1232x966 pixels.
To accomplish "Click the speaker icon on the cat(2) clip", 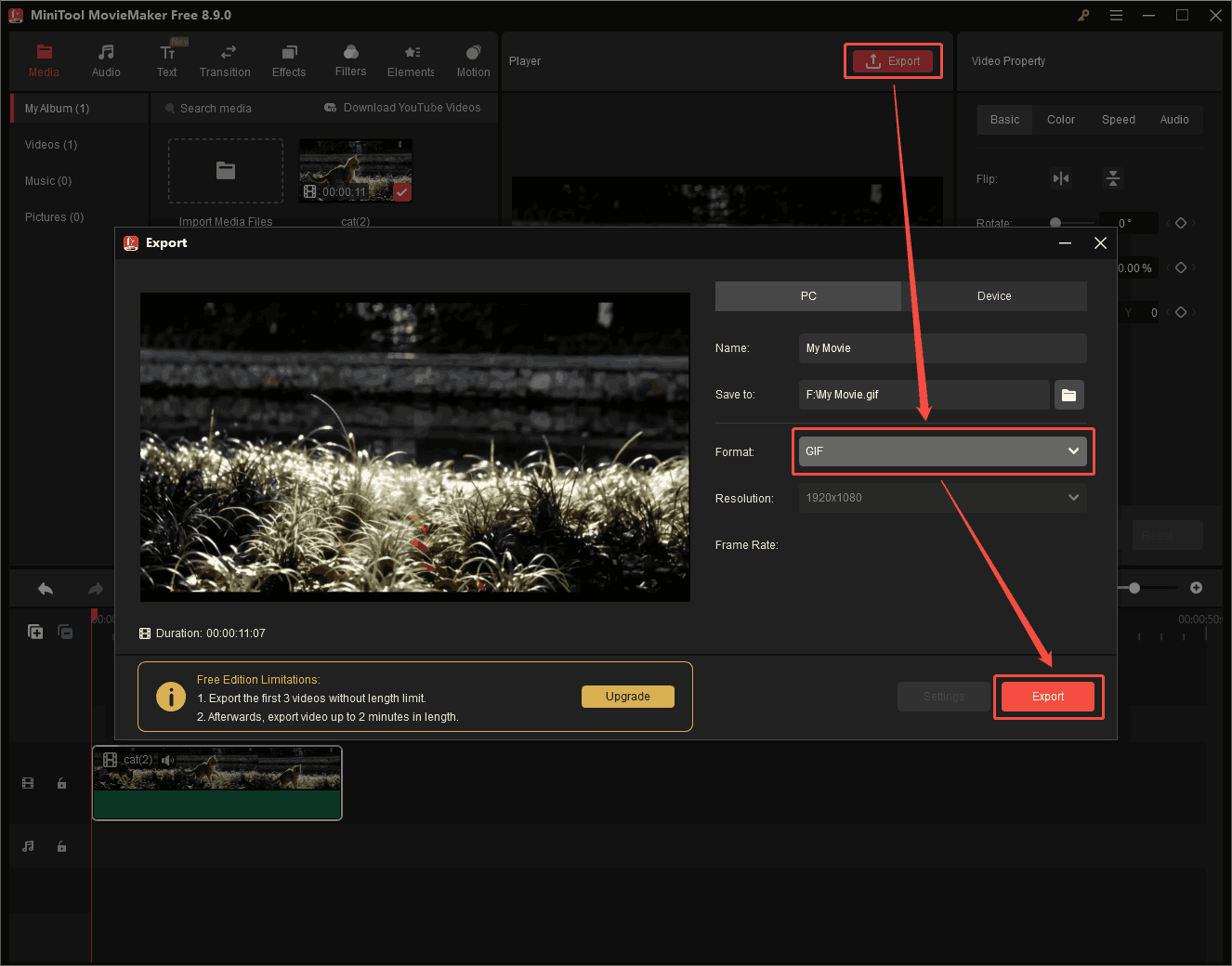I will coord(168,760).
